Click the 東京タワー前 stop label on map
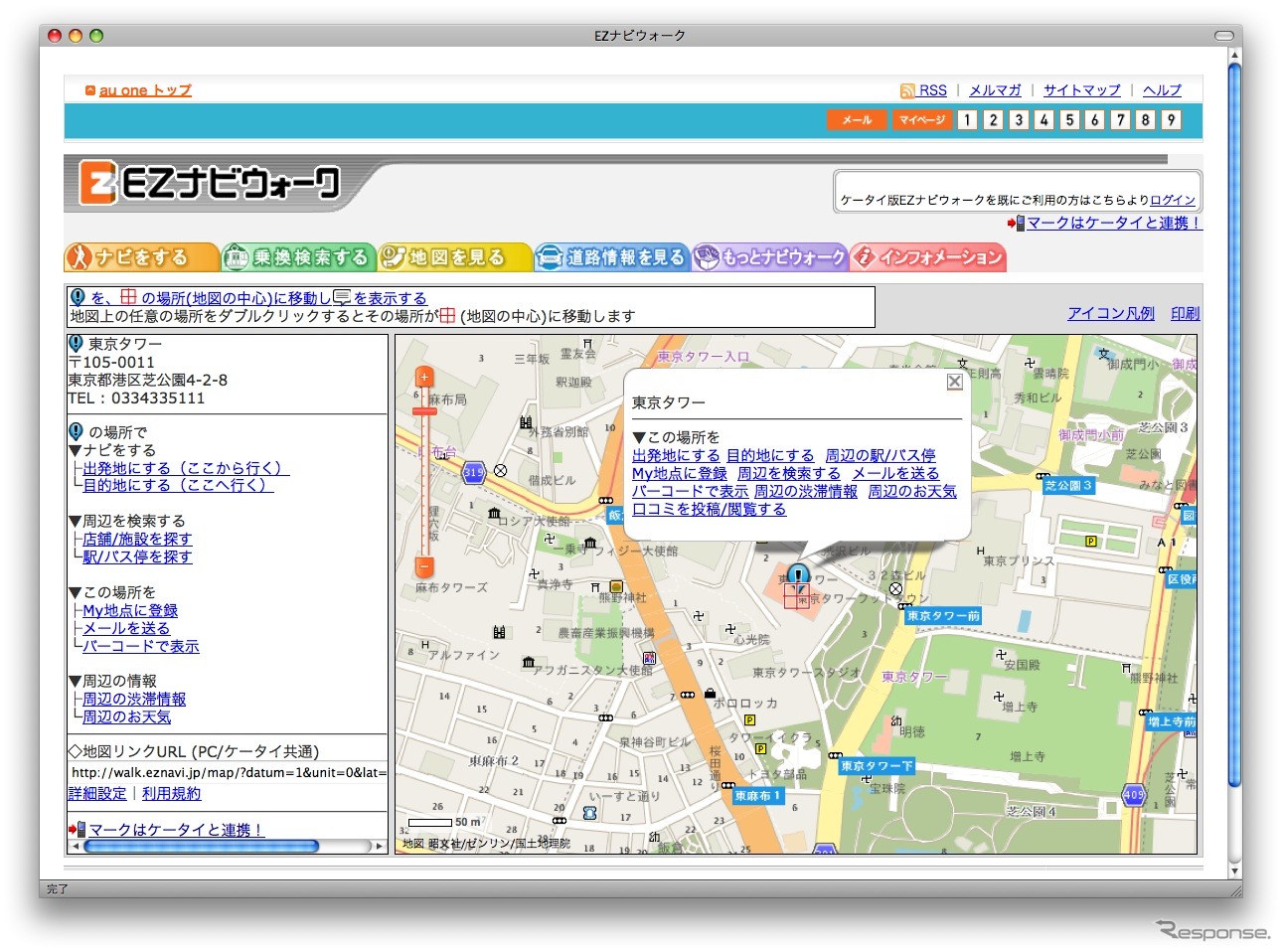 point(943,616)
